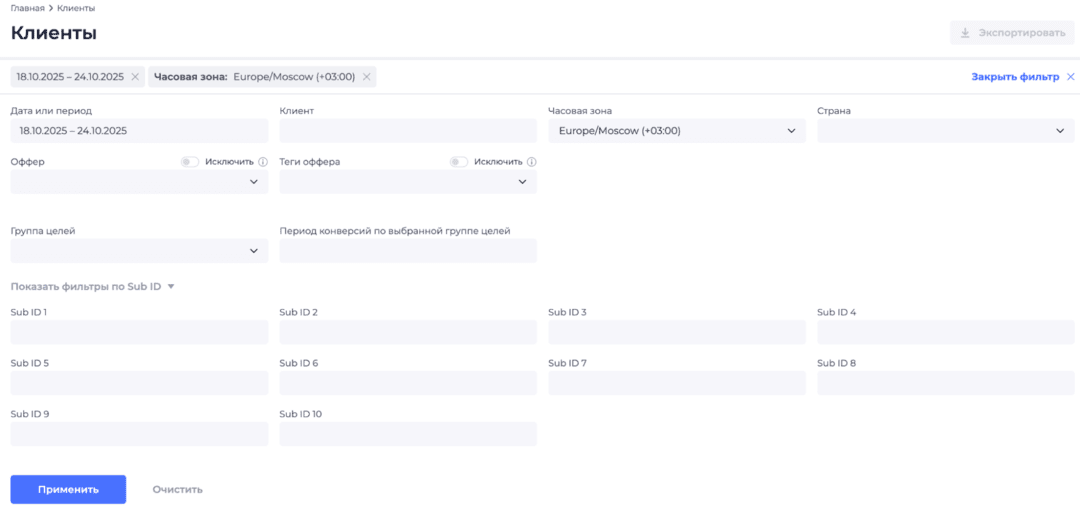
Task: Open the Часовая зона dropdown
Action: 676,131
